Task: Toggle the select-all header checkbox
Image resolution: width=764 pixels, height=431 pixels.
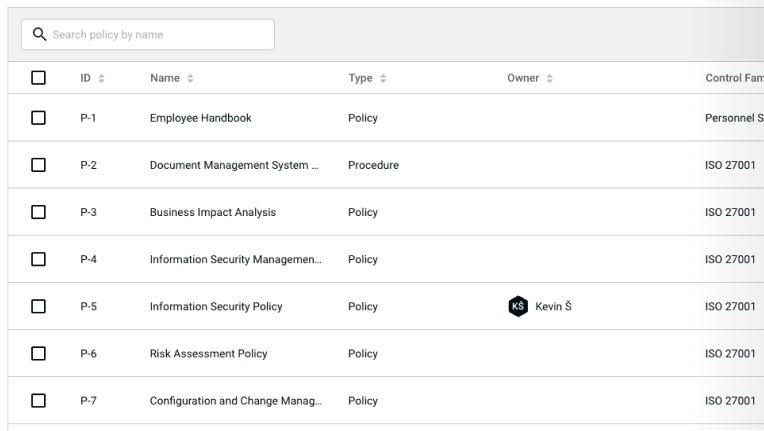Action: (39, 78)
